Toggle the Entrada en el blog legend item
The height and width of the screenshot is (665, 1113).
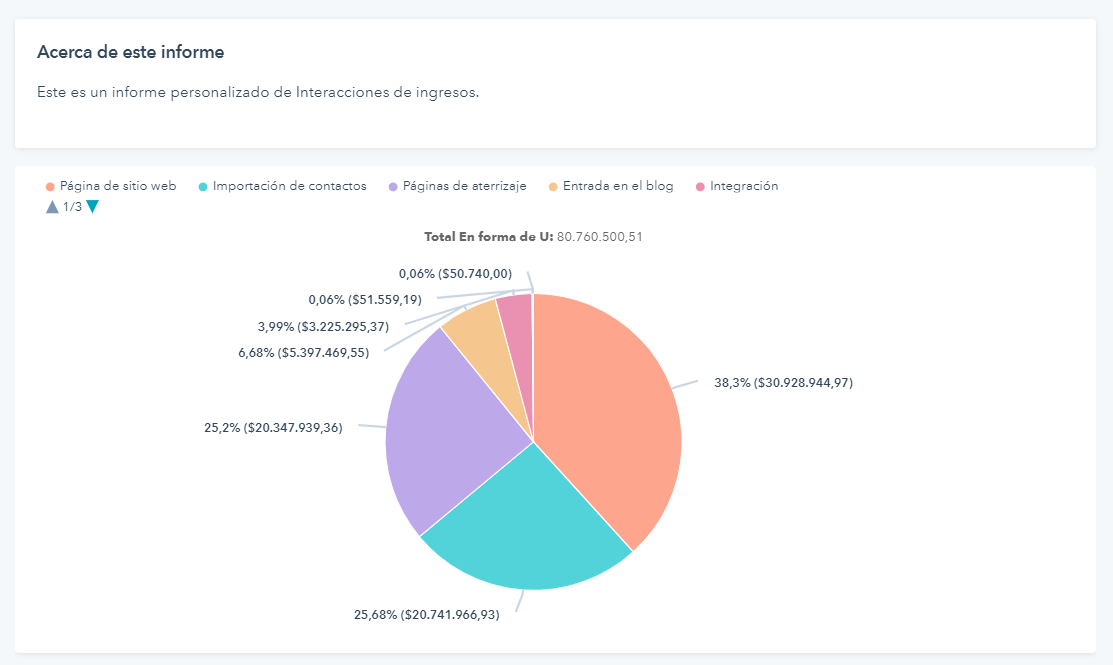pyautogui.click(x=610, y=186)
